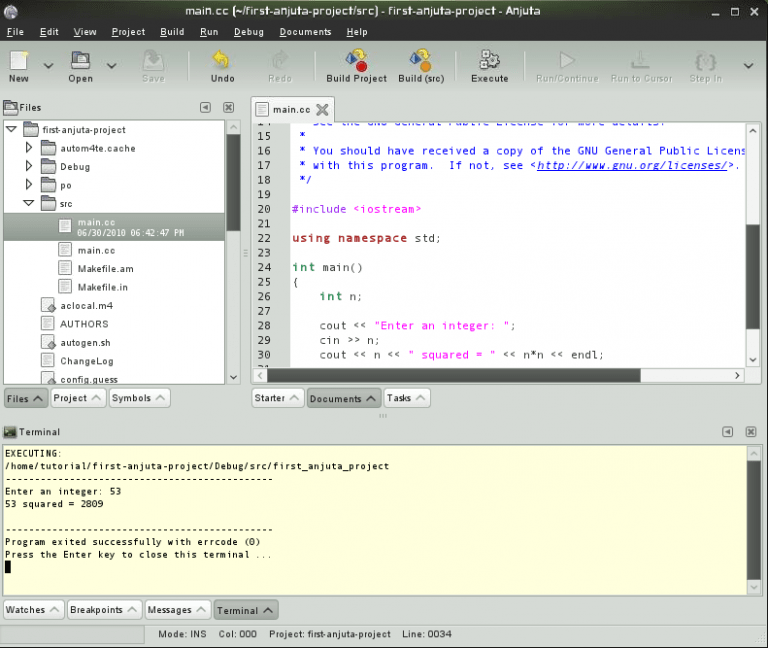Screen dimensions: 768x648
Task: Select autogen.sh file icon
Action: click(x=48, y=342)
